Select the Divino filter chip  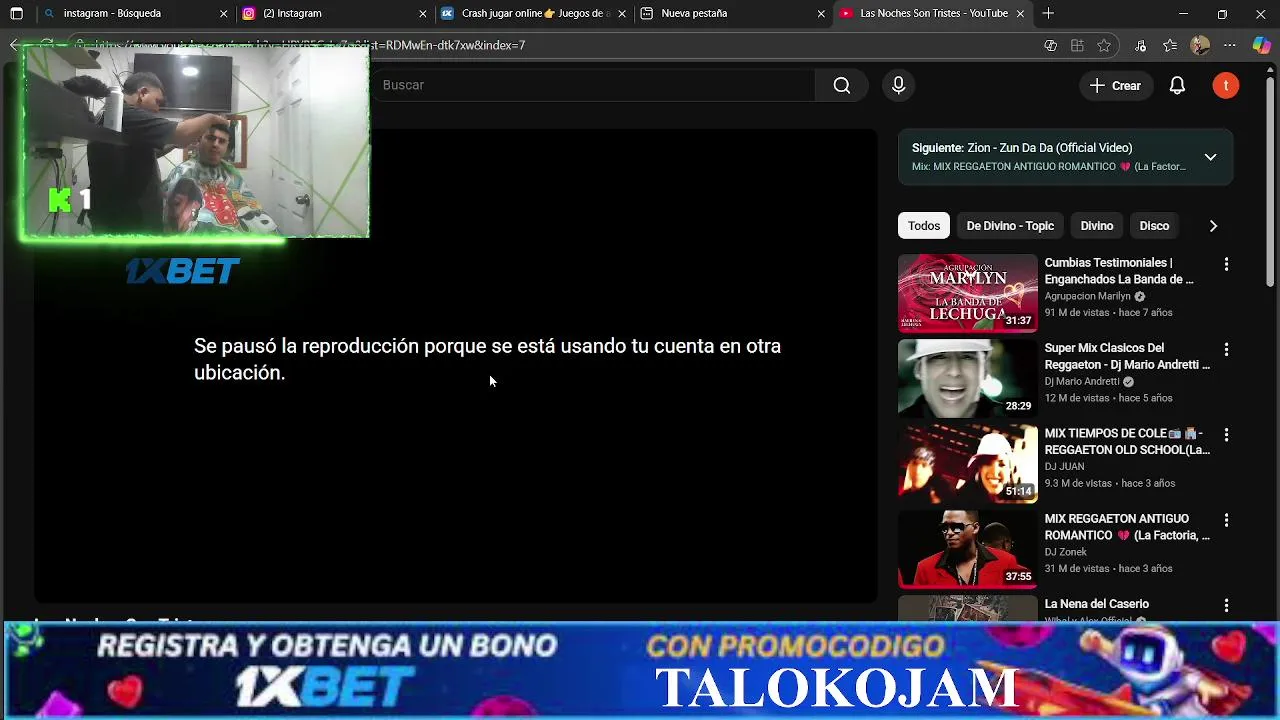click(1096, 226)
